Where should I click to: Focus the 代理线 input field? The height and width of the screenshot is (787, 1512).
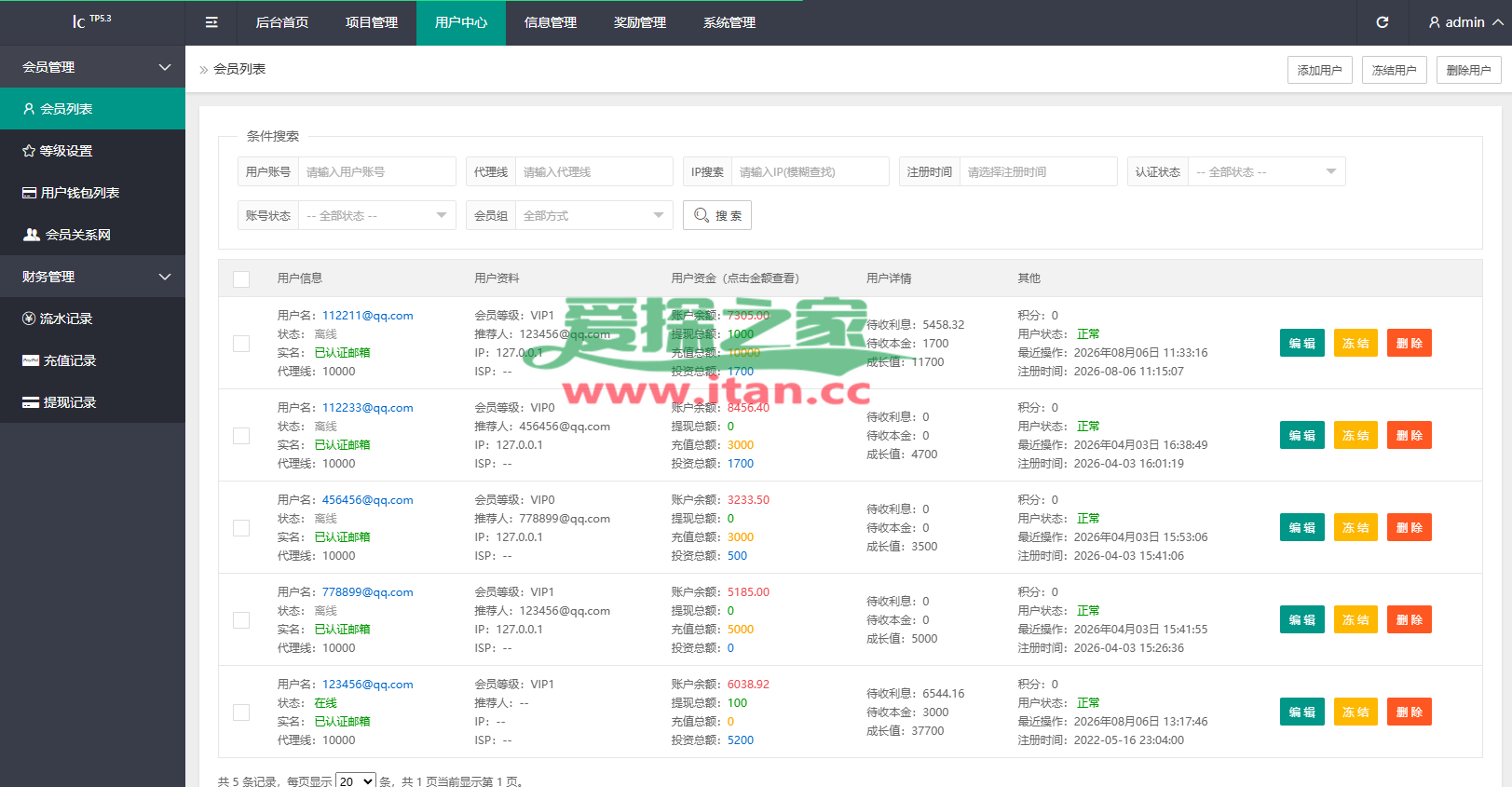pyautogui.click(x=594, y=171)
